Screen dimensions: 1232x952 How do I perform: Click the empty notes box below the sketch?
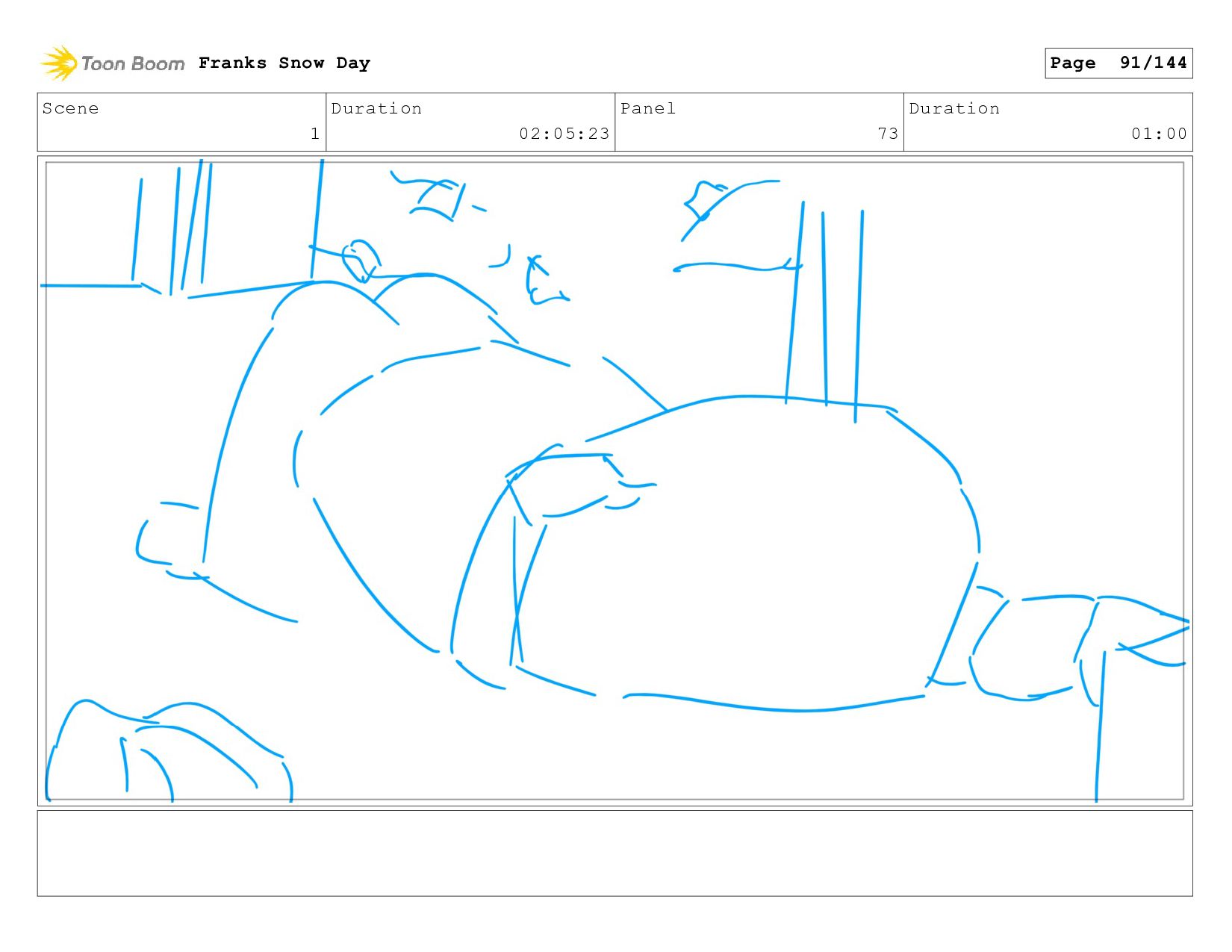point(615,853)
